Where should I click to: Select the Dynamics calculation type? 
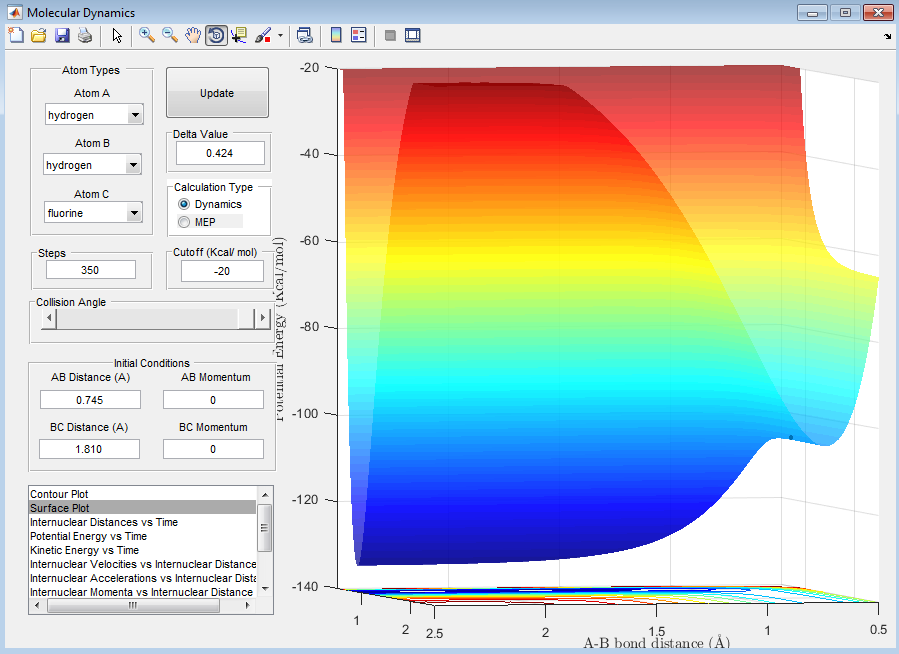(x=184, y=204)
